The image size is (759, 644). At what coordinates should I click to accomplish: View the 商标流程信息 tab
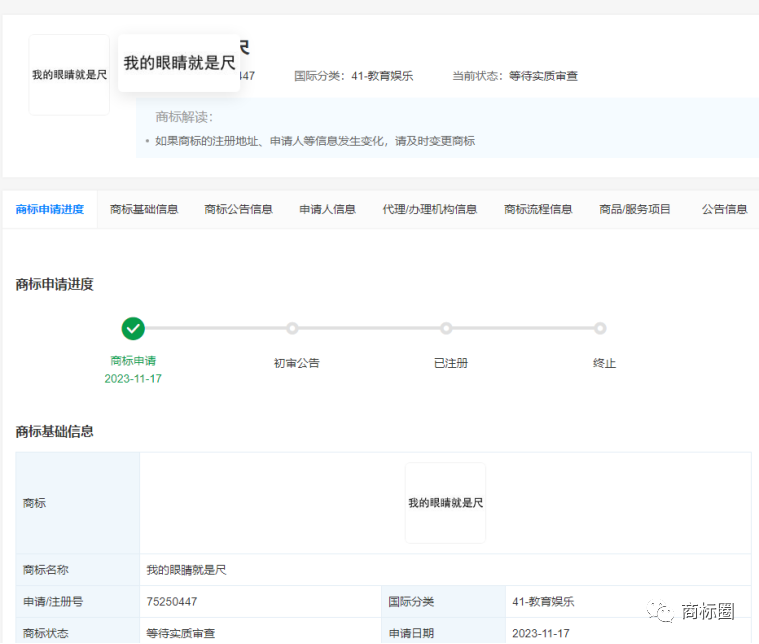click(538, 209)
